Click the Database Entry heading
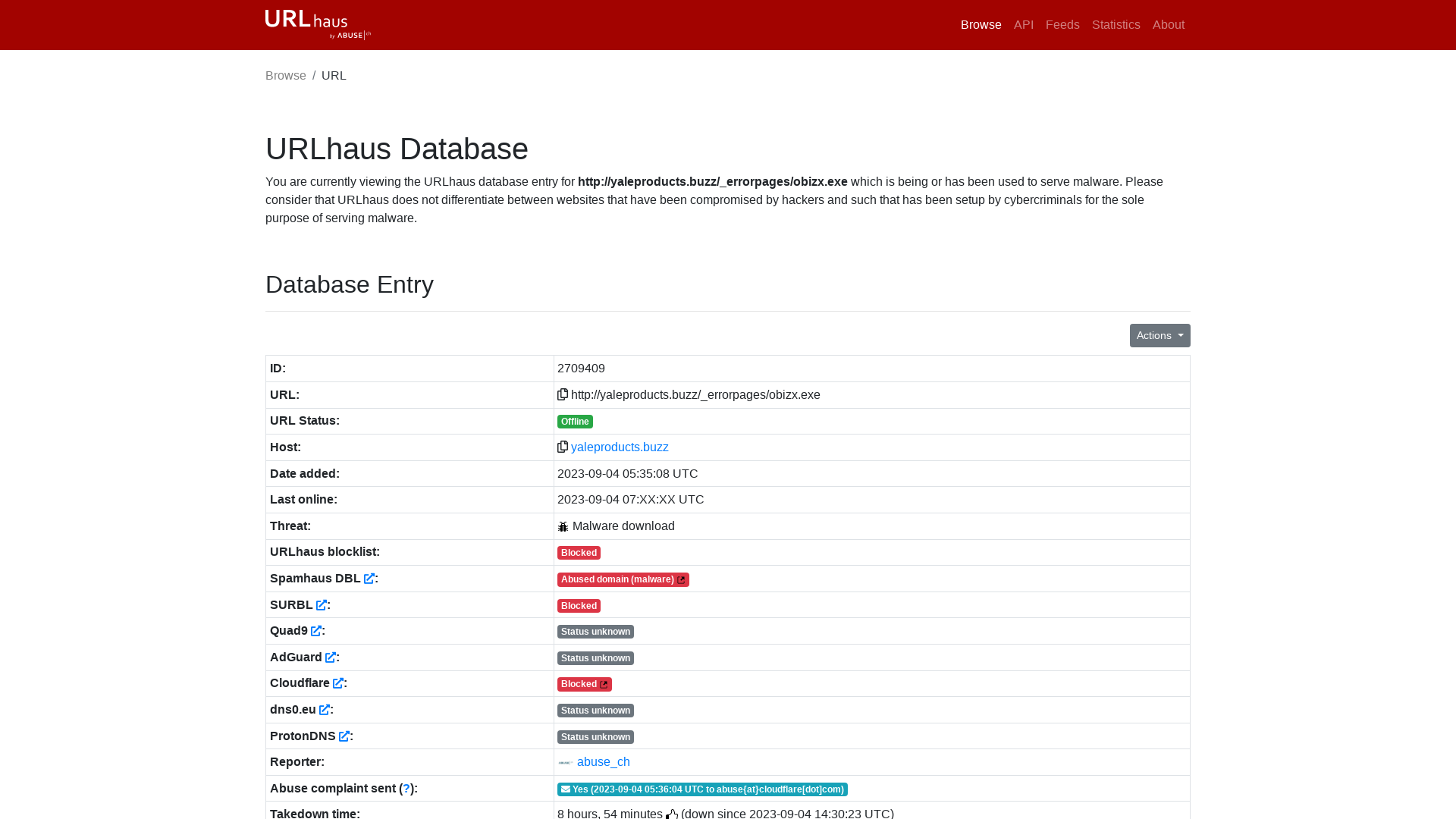Viewport: 1456px width, 819px height. 350,284
